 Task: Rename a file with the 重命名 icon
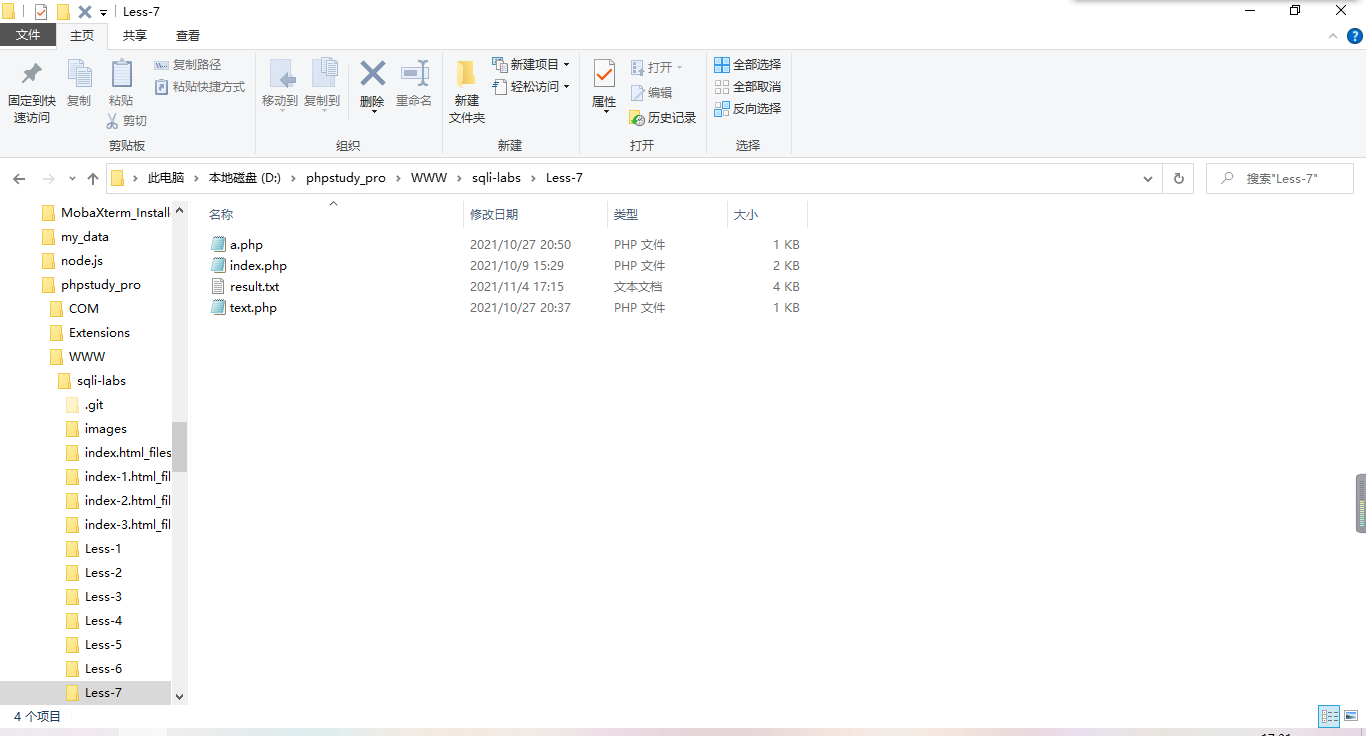click(413, 84)
